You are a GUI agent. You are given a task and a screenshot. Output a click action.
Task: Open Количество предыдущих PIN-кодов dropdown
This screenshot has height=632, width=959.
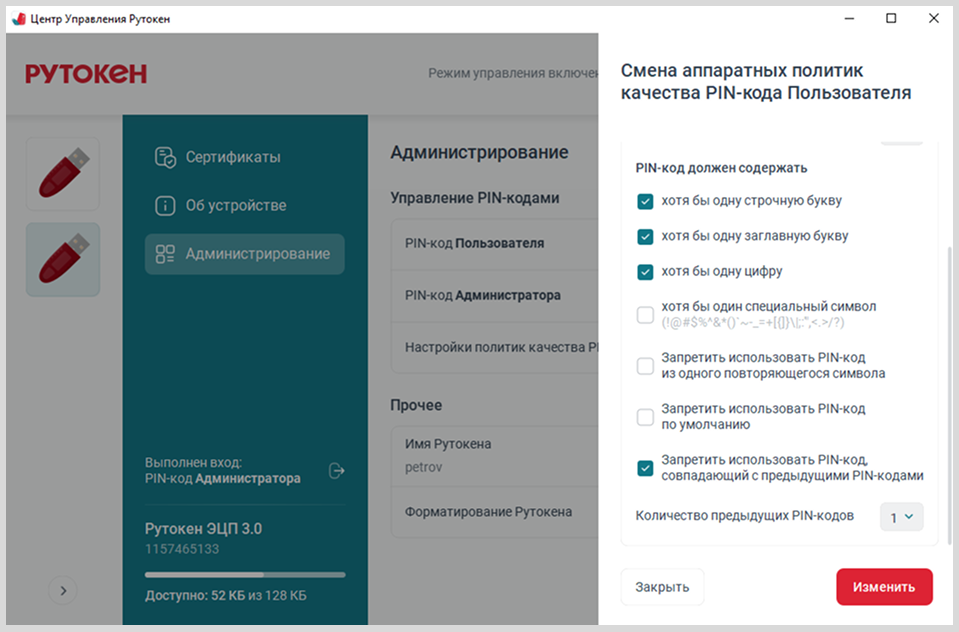pos(901,517)
